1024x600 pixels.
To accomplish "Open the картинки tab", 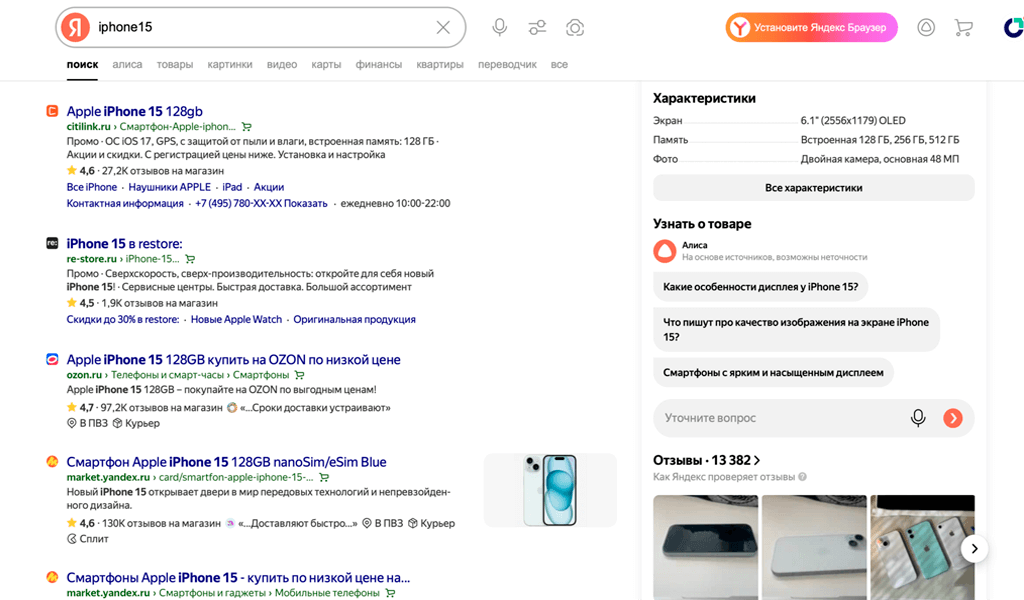I will pos(230,65).
